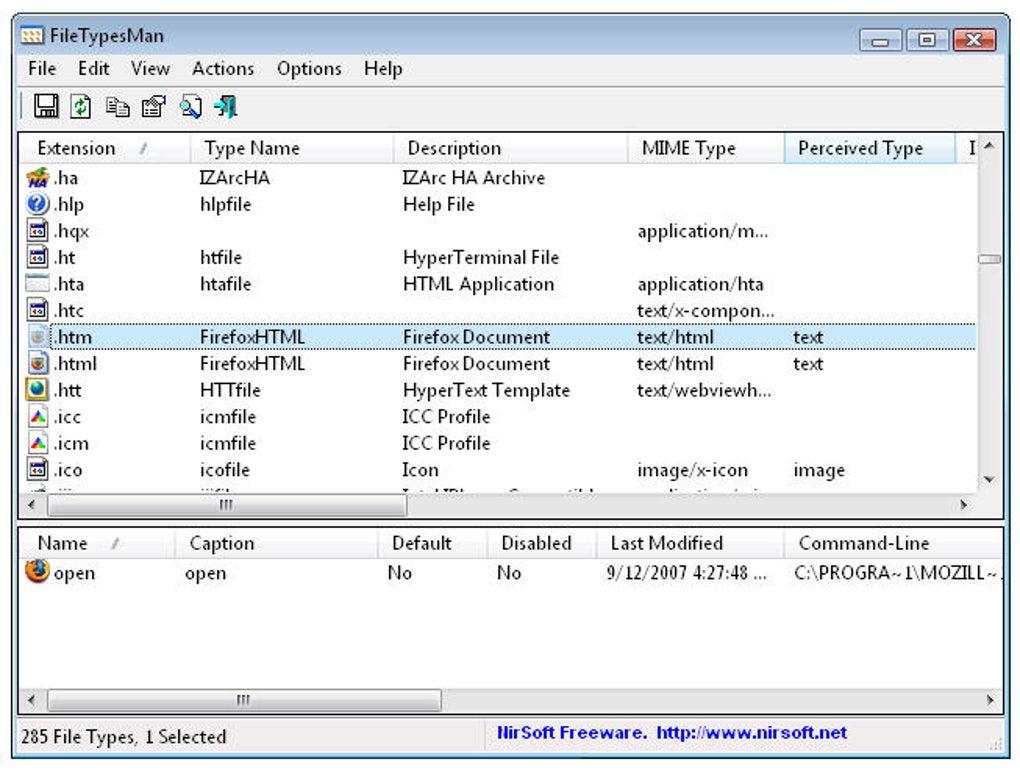
Task: Click the upper list scroll right arrow
Action: [x=964, y=505]
